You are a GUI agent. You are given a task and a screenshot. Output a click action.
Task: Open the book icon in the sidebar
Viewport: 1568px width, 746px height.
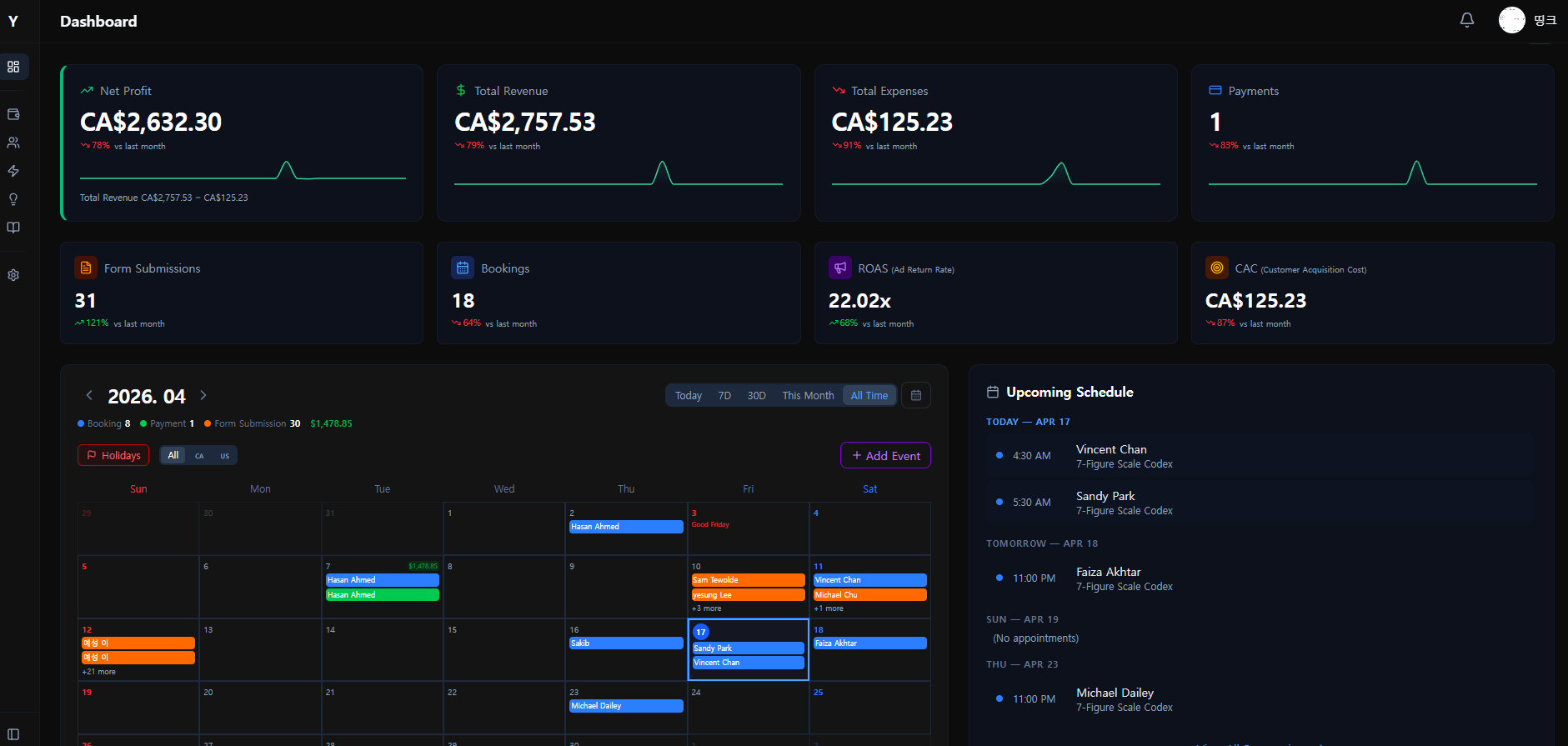pos(13,228)
